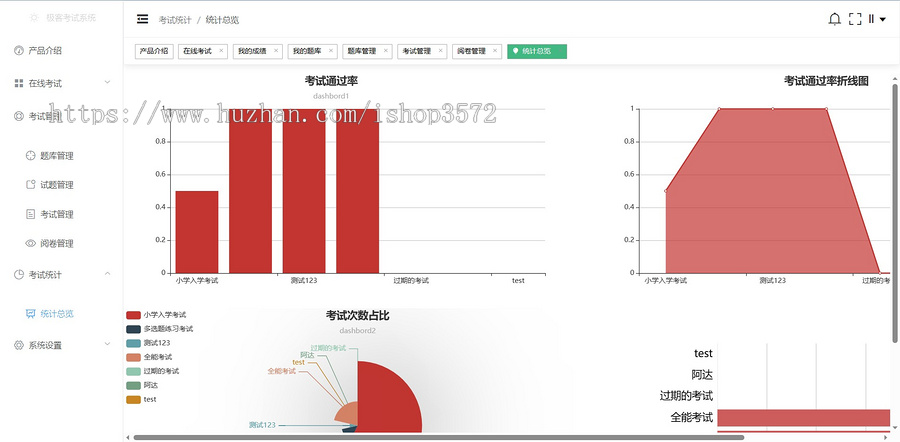Click the scroll down arrow
The image size is (900, 442).
coord(894,428)
